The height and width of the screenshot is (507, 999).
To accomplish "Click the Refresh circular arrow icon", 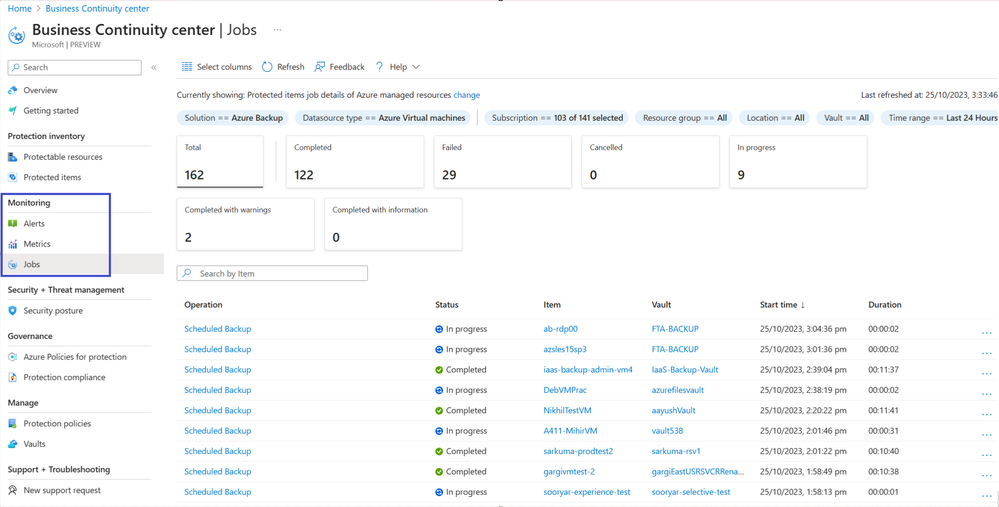I will pos(268,67).
